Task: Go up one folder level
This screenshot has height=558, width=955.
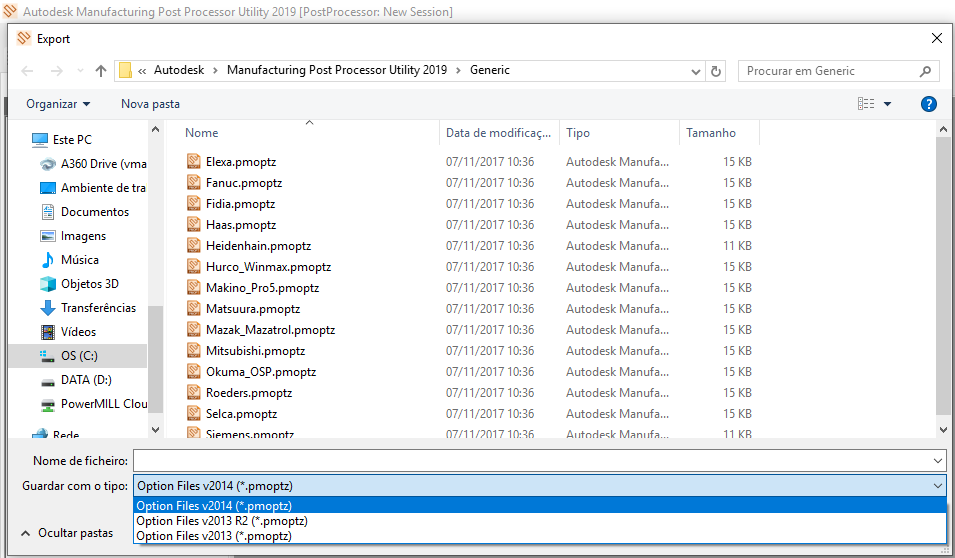Action: pyautogui.click(x=101, y=71)
